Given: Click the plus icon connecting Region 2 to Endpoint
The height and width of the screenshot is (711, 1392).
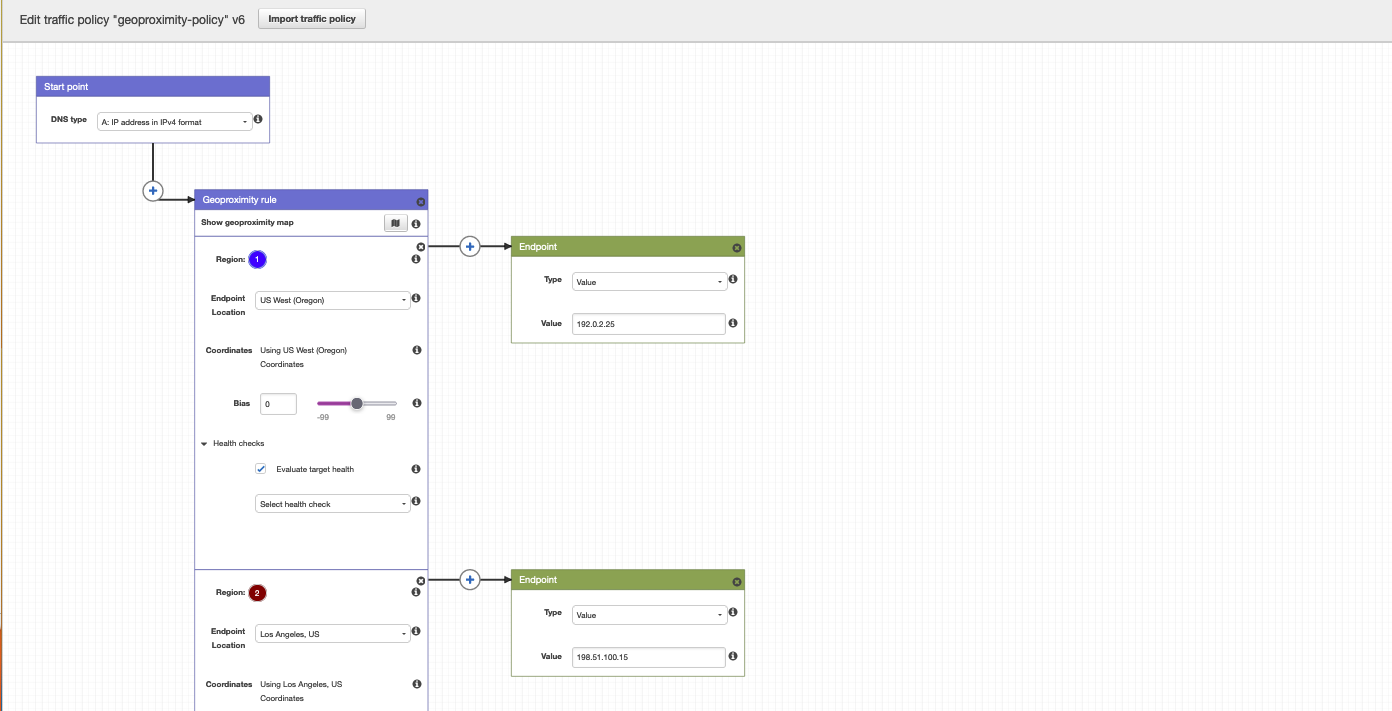Looking at the screenshot, I should (469, 578).
